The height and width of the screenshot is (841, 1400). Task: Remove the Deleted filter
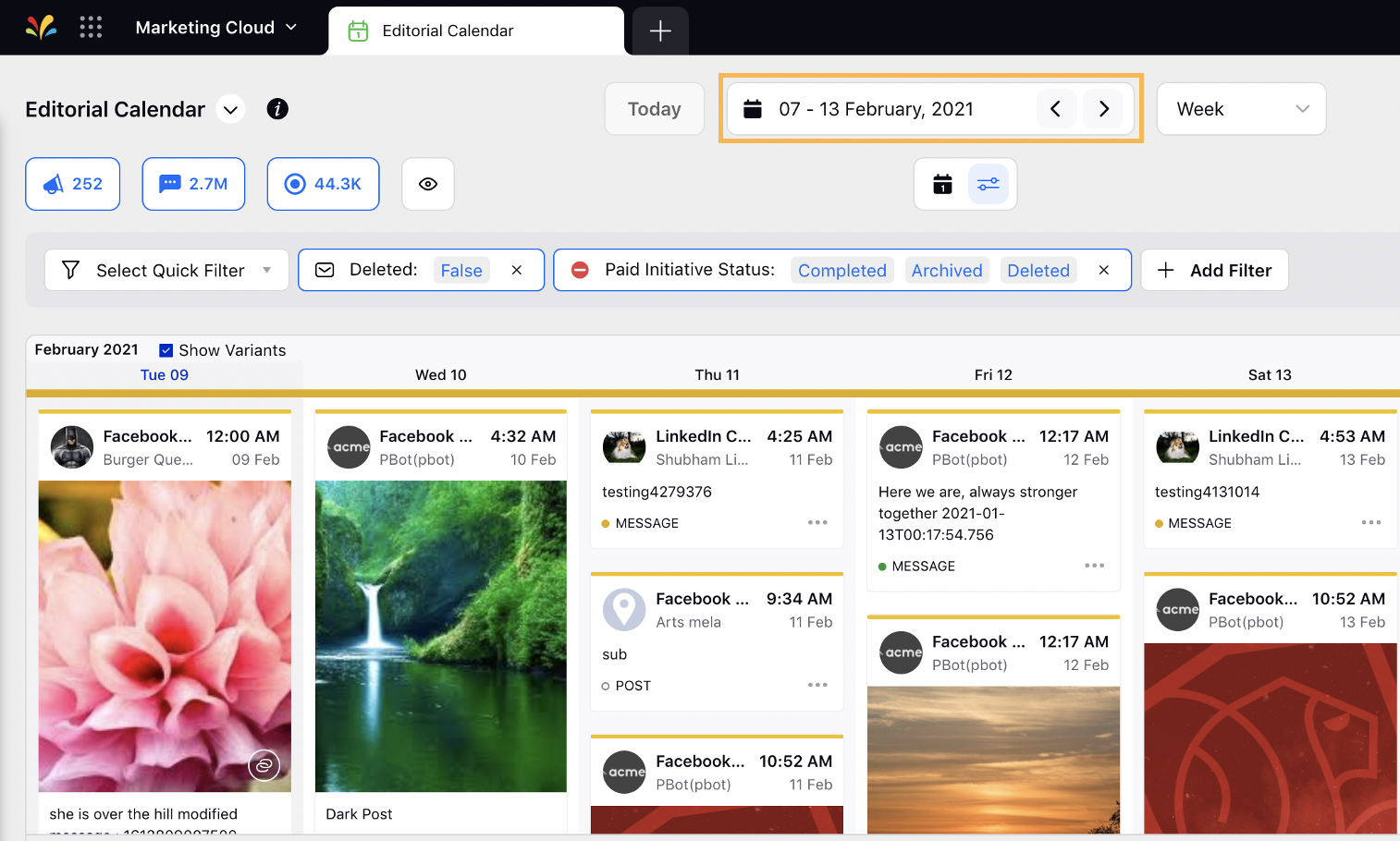(x=517, y=270)
